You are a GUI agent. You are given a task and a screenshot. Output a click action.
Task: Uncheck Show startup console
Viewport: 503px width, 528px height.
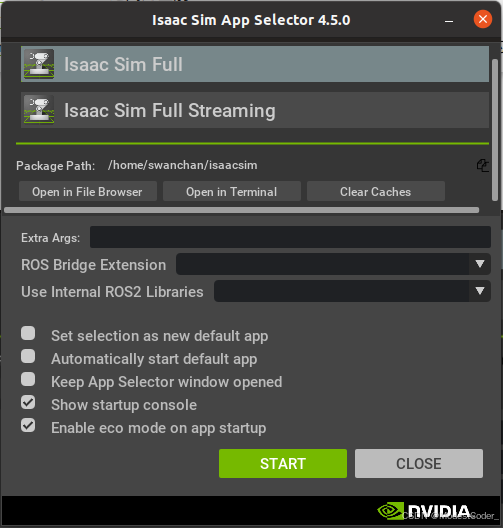(x=28, y=402)
